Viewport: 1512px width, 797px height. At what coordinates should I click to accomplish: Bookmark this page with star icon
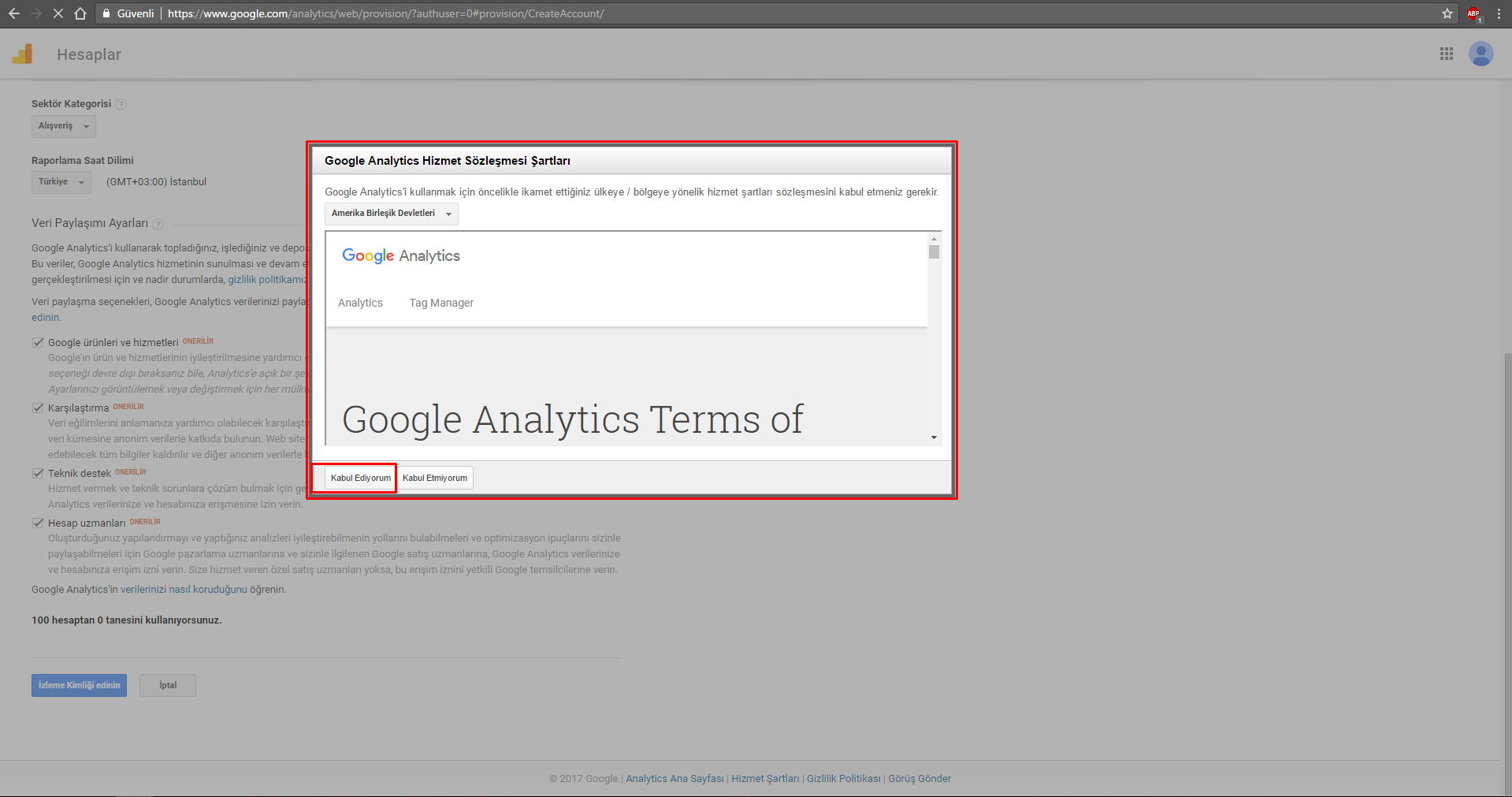pyautogui.click(x=1447, y=13)
